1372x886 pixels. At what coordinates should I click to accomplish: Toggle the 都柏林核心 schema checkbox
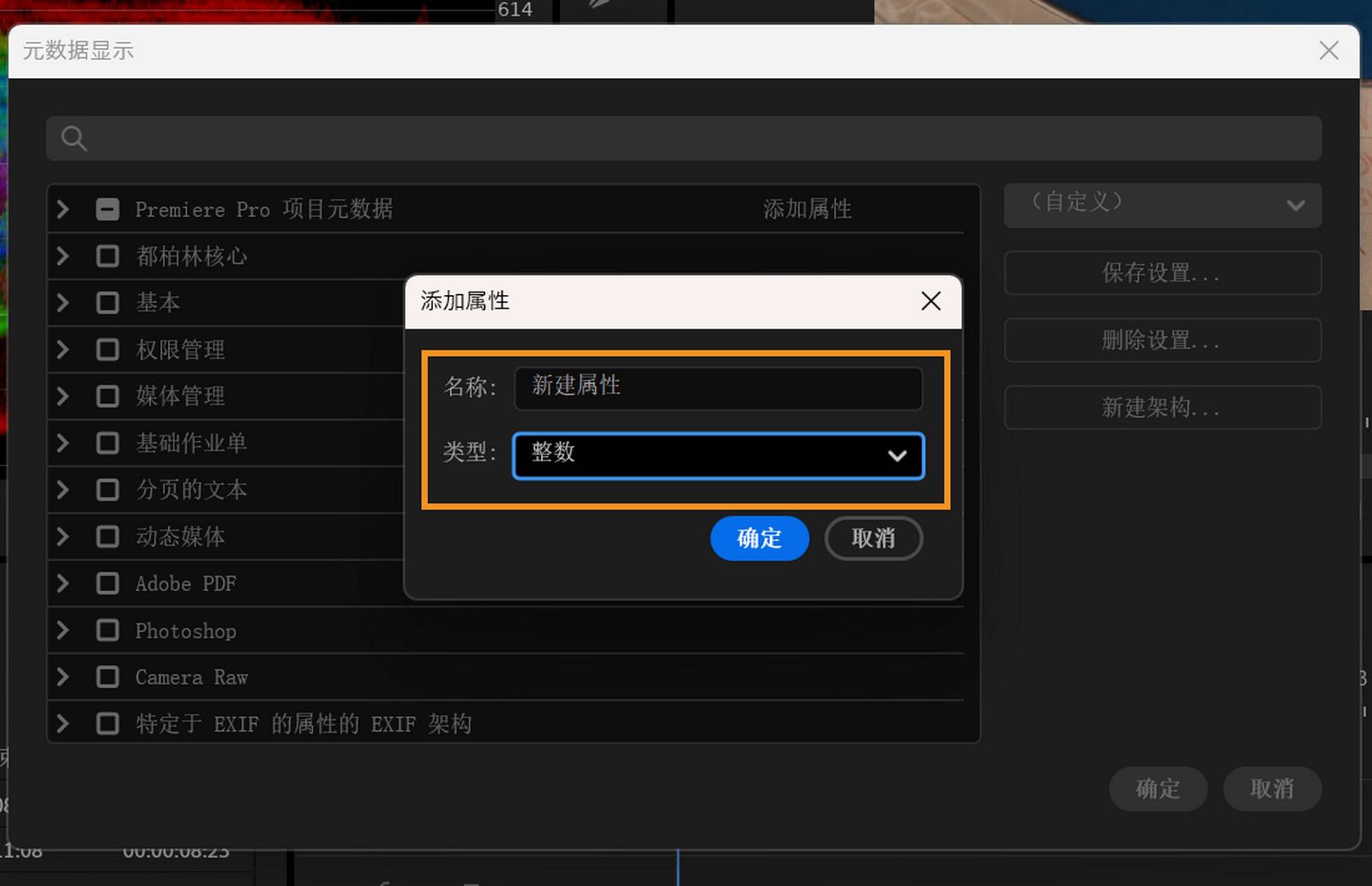pos(107,256)
